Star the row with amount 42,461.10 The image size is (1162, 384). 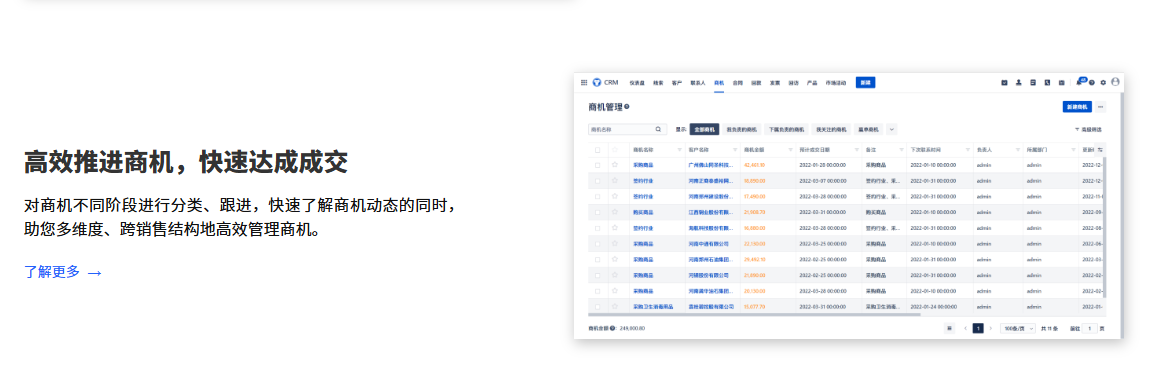[614, 165]
